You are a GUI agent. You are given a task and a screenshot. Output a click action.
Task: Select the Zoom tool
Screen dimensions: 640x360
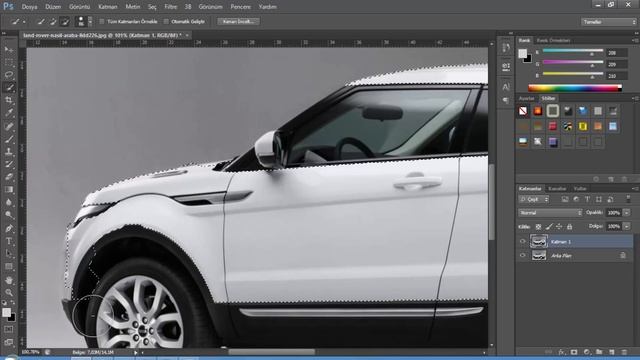click(x=9, y=292)
